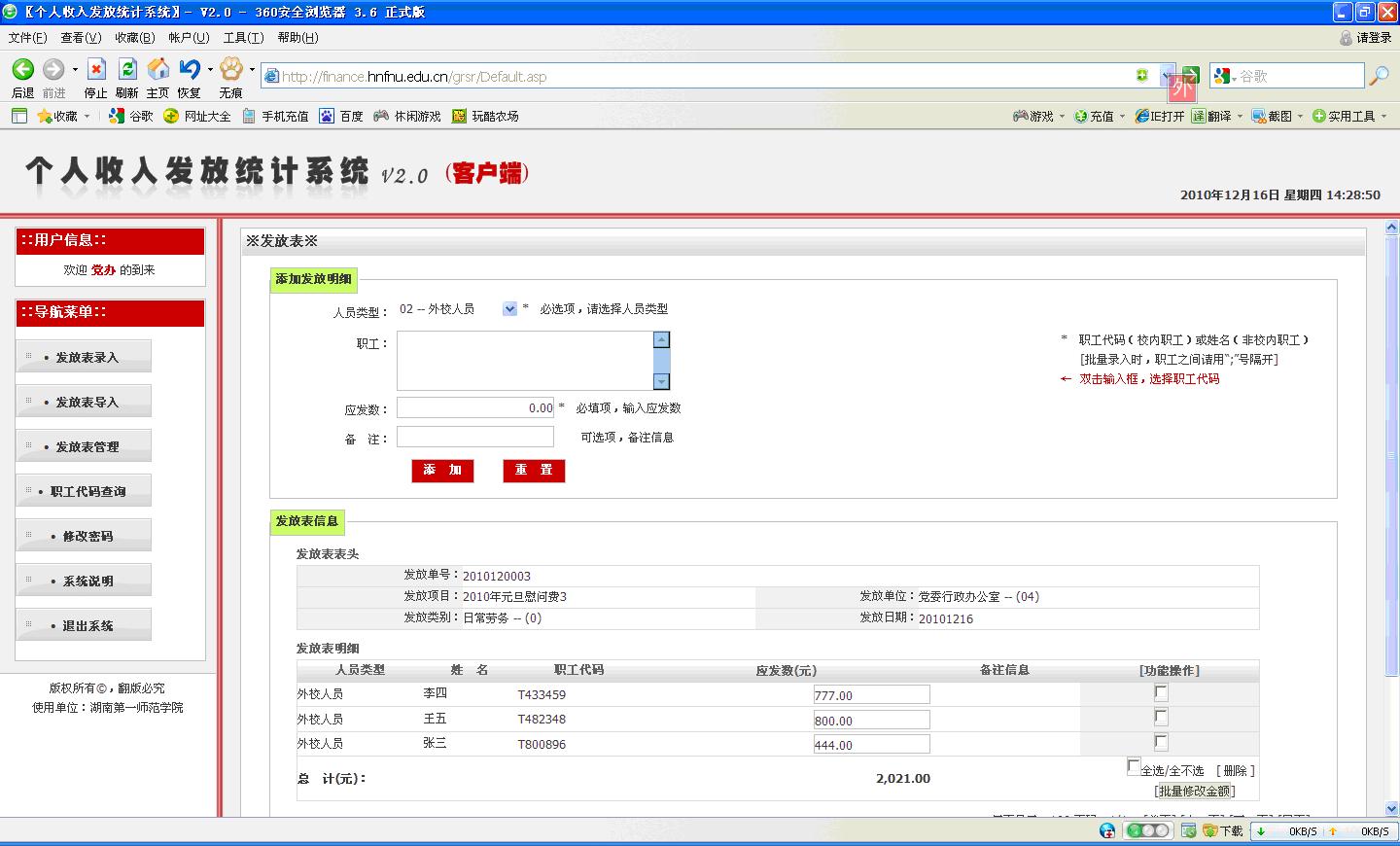The image size is (1400, 846).
Task: Click the 无痕 private browsing paw icon
Action: pyautogui.click(x=230, y=70)
